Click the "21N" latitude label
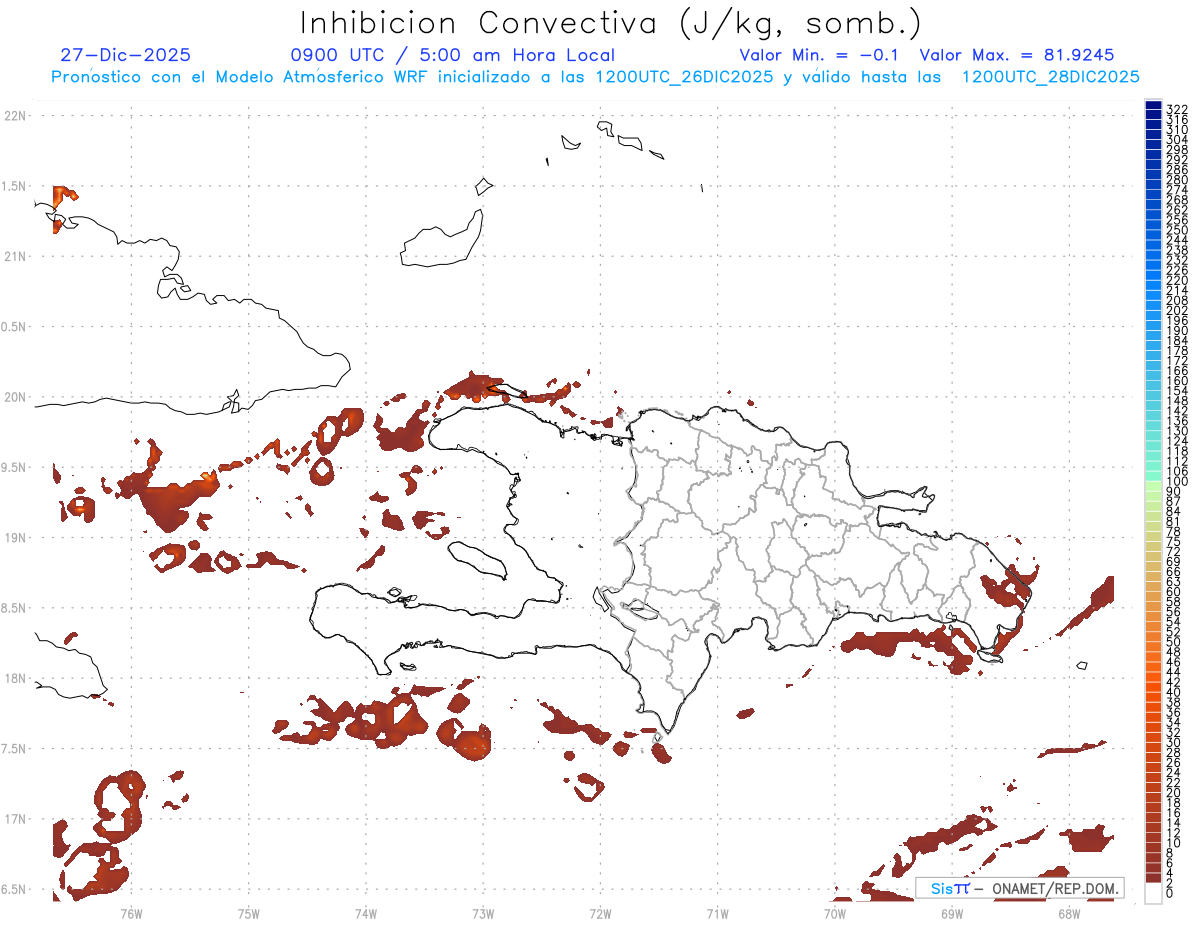This screenshot has height=927, width=1200. pyautogui.click(x=15, y=257)
